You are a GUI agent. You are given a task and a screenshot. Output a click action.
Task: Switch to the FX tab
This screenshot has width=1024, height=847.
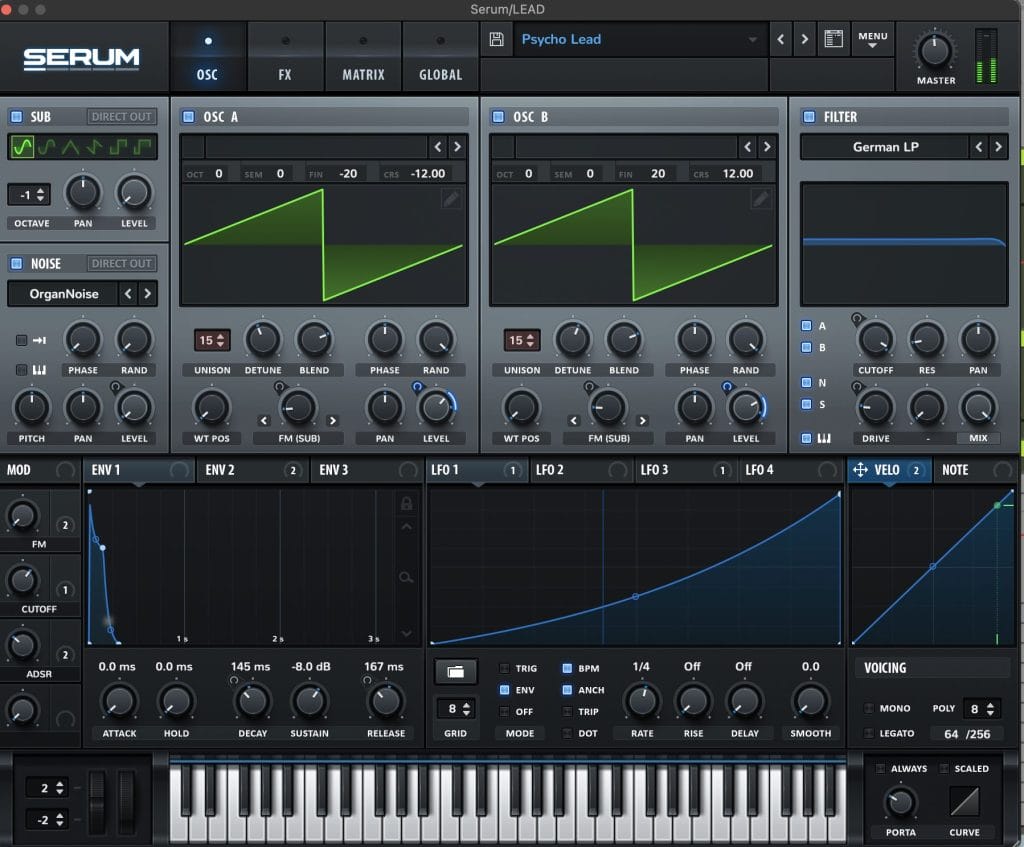[x=285, y=58]
